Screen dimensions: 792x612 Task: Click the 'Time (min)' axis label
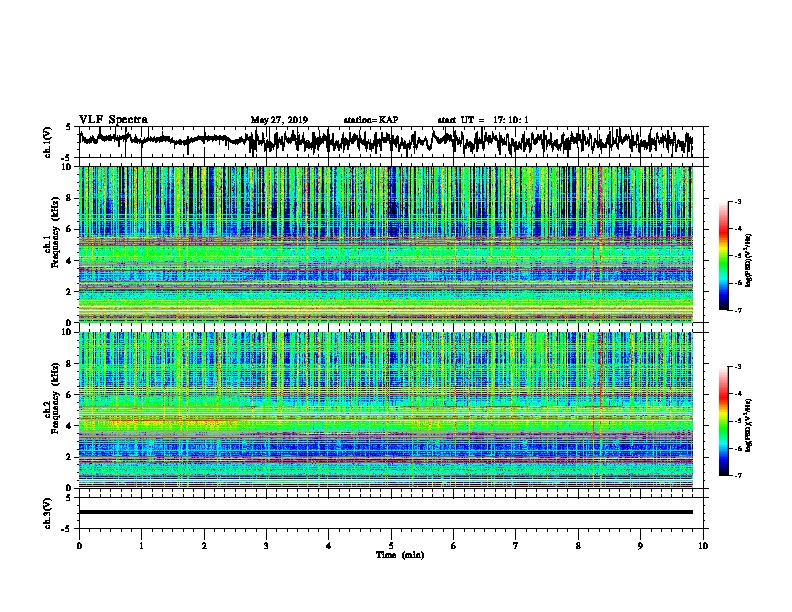pyautogui.click(x=400, y=555)
